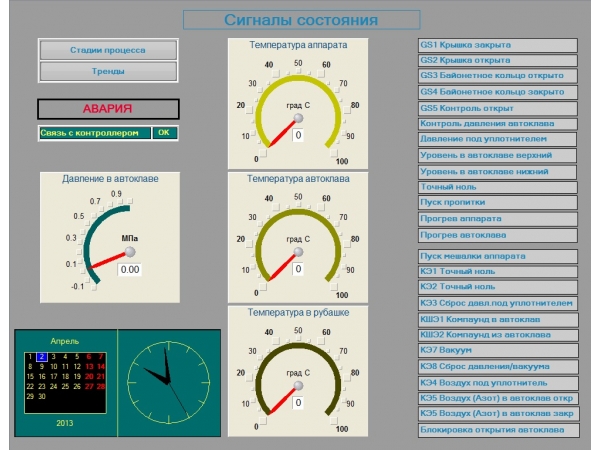Click the Температура автоклава value field

point(298,269)
